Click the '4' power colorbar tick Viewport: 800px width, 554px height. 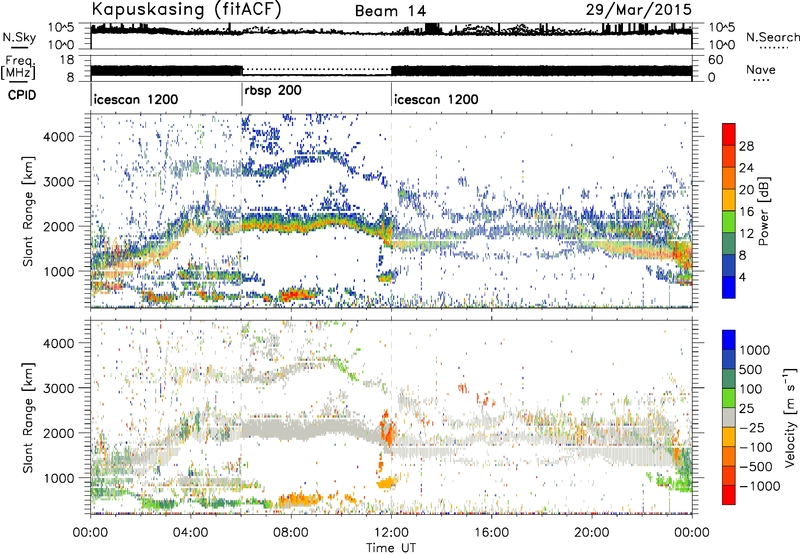coord(742,277)
